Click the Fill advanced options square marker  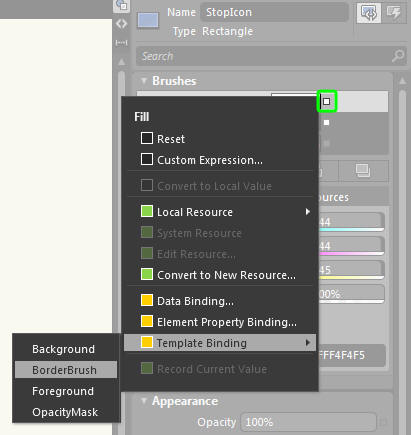[327, 101]
